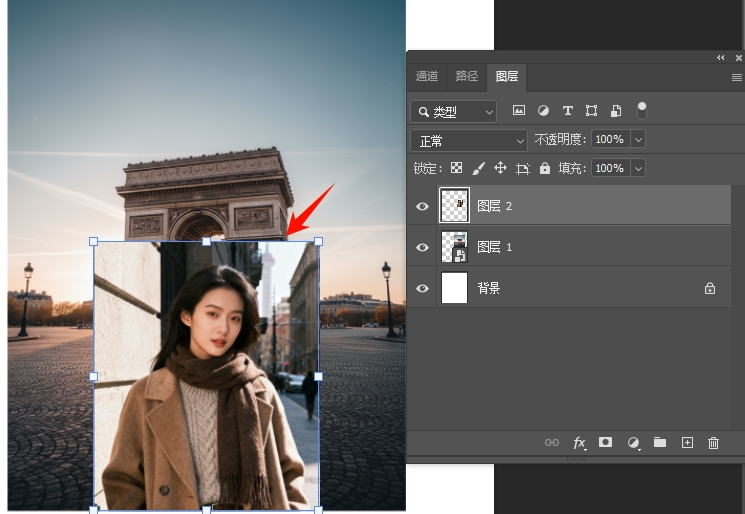Hide 图层 2 using its eye icon

coord(422,206)
